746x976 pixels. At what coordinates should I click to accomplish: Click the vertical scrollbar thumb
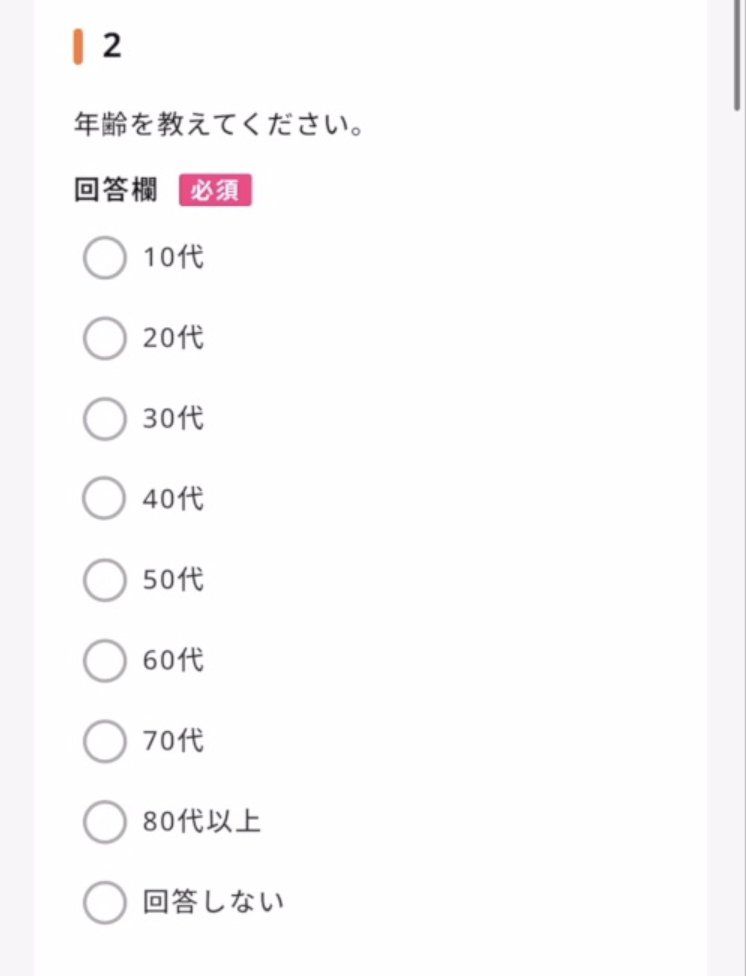click(738, 55)
